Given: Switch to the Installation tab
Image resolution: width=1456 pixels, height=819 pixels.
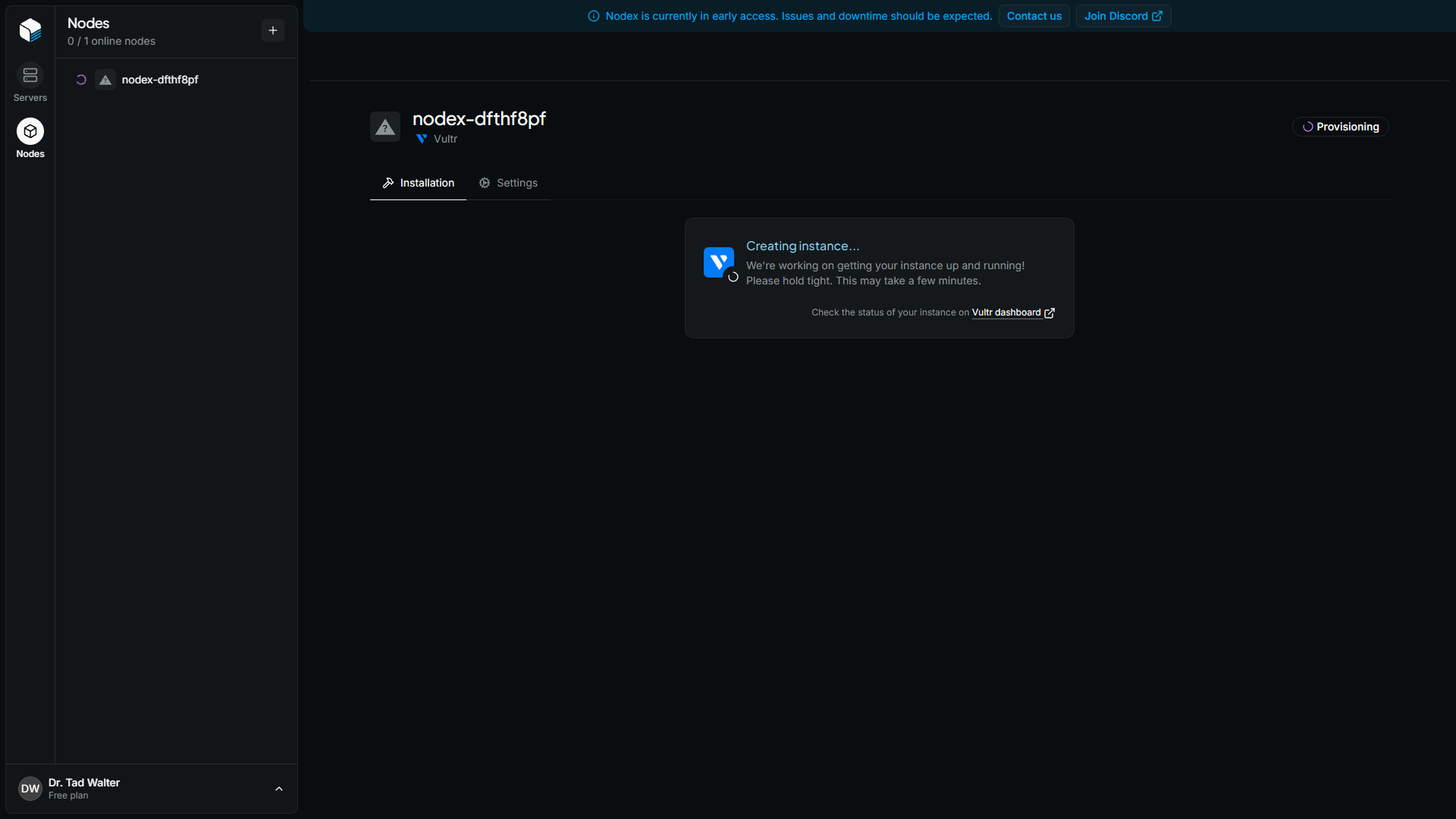Looking at the screenshot, I should [x=418, y=183].
